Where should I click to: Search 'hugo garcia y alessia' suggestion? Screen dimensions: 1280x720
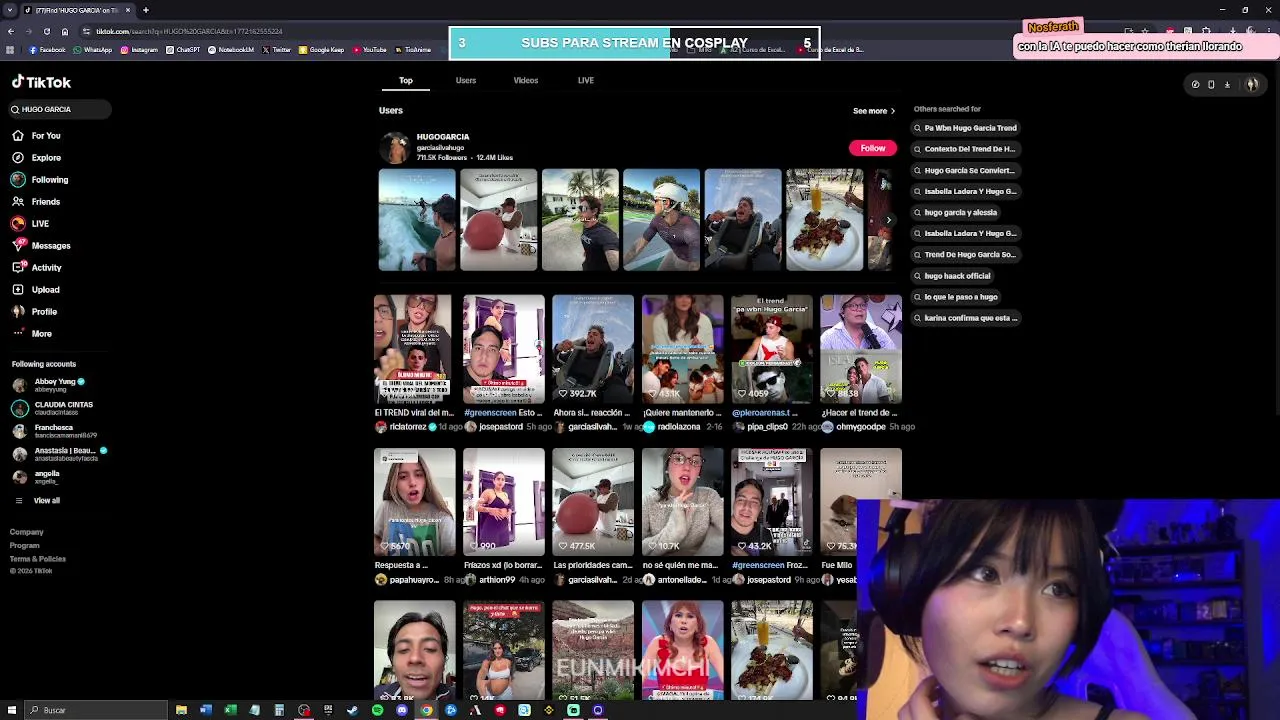955,212
